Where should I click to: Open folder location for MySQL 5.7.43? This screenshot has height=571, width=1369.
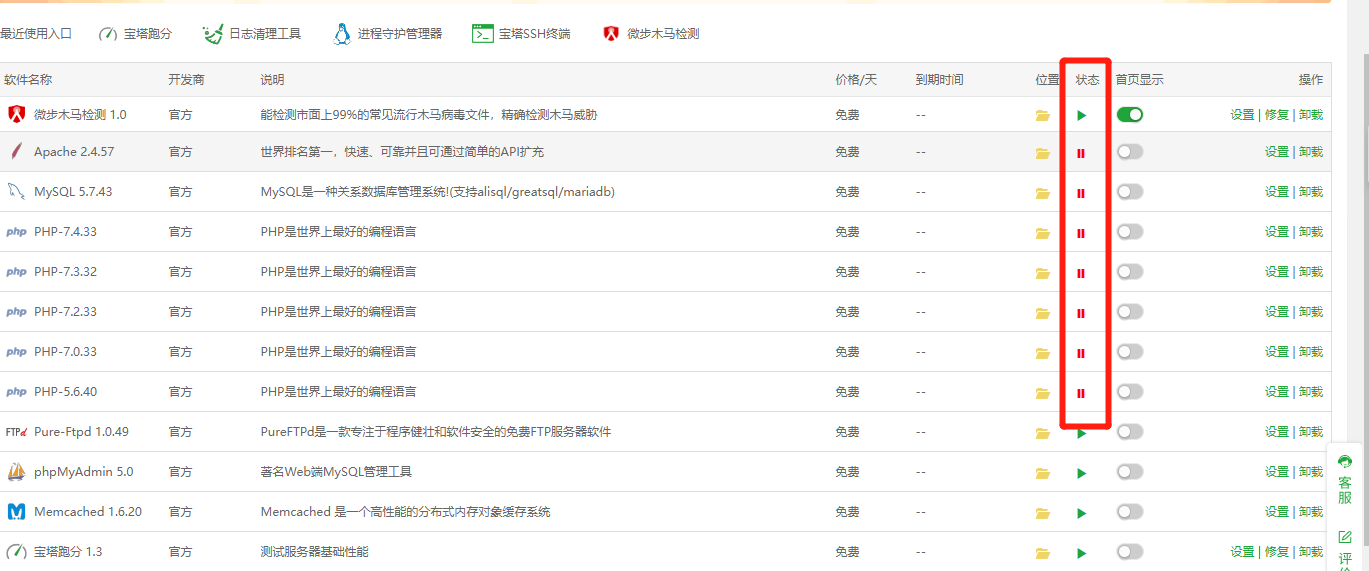[x=1043, y=193]
